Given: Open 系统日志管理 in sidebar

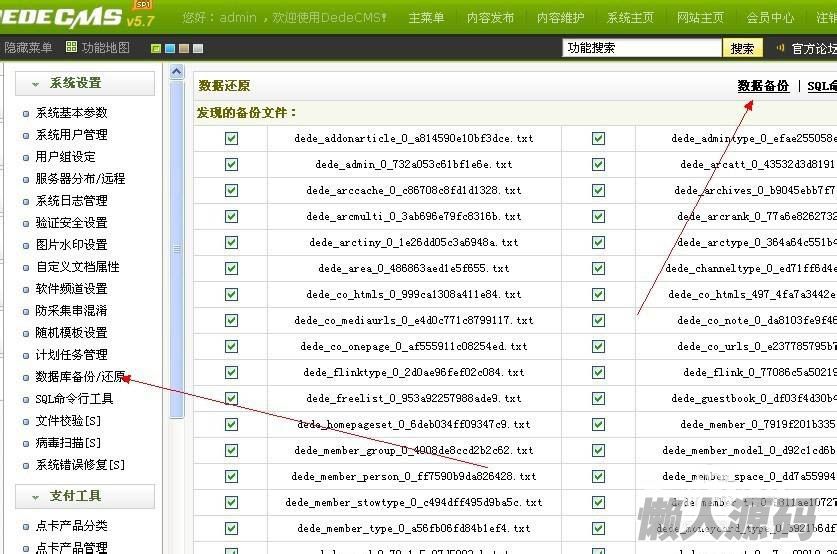Looking at the screenshot, I should [72, 201].
